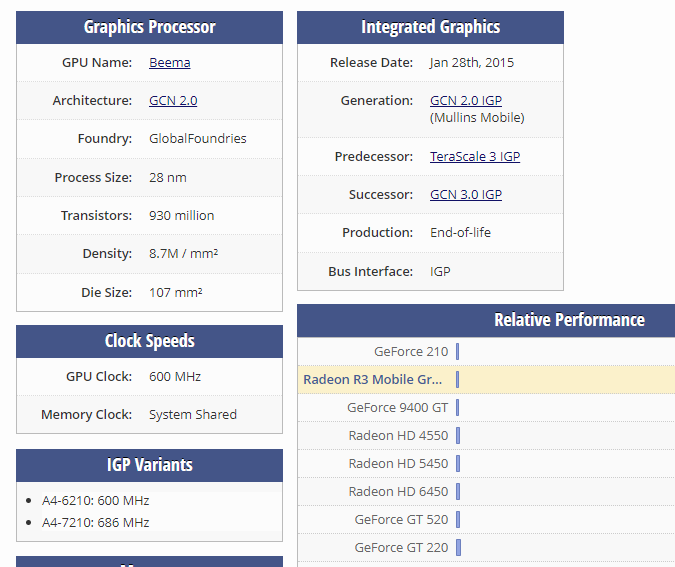Image resolution: width=675 pixels, height=567 pixels.
Task: Click the Integrated Graphics section header
Action: [430, 27]
